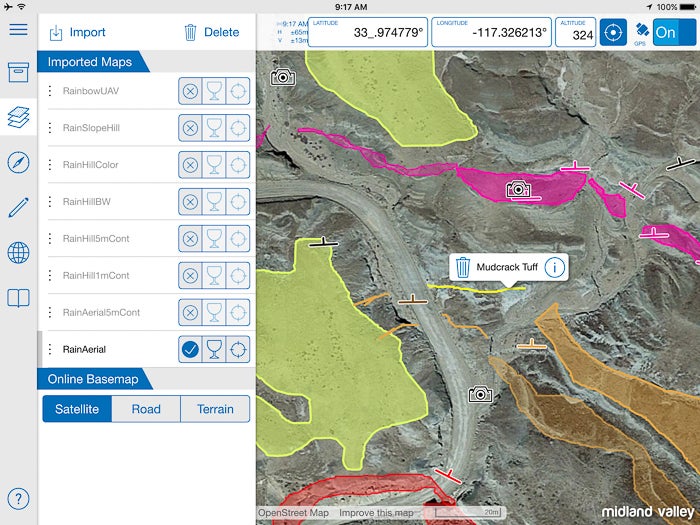
Task: Enable visibility of RainbowUAV map
Action: 190,91
